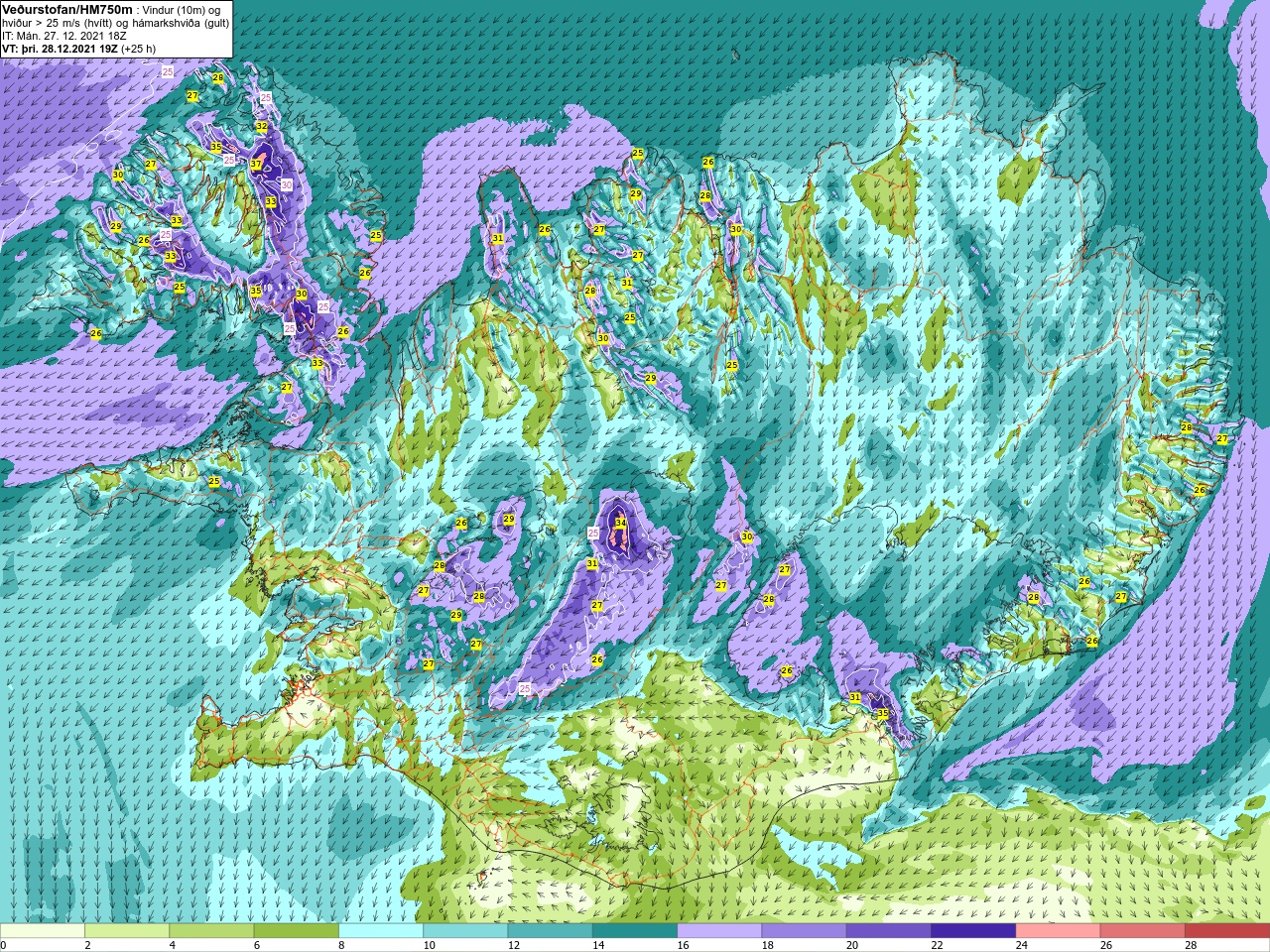Image resolution: width=1270 pixels, height=952 pixels.
Task: Click the scale number '12' under the legend
Action: click(x=513, y=945)
